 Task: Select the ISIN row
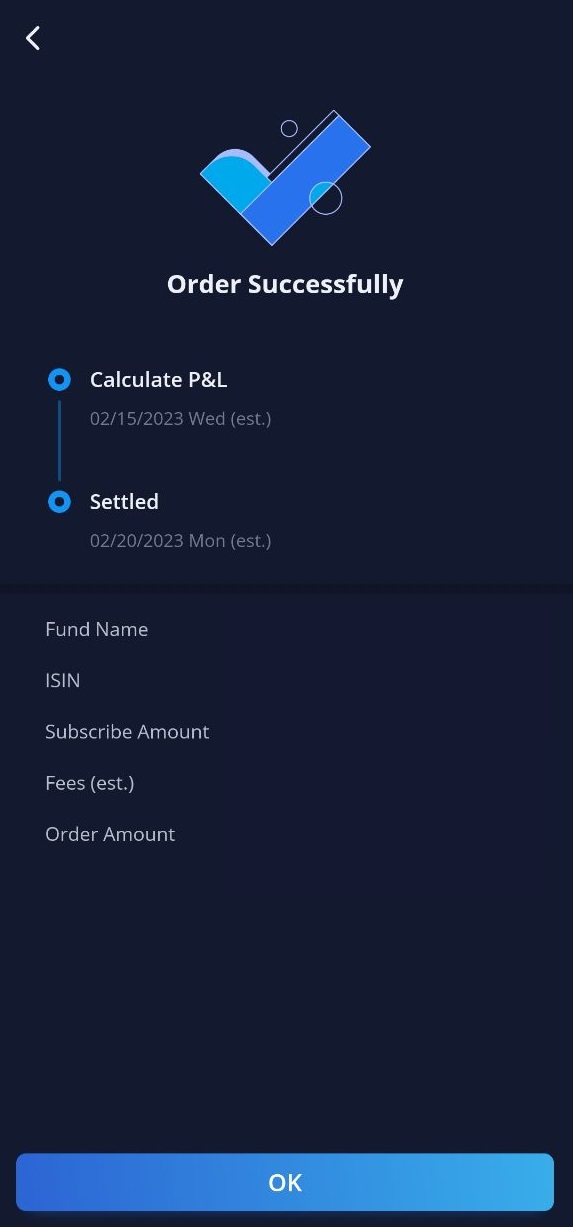[286, 680]
